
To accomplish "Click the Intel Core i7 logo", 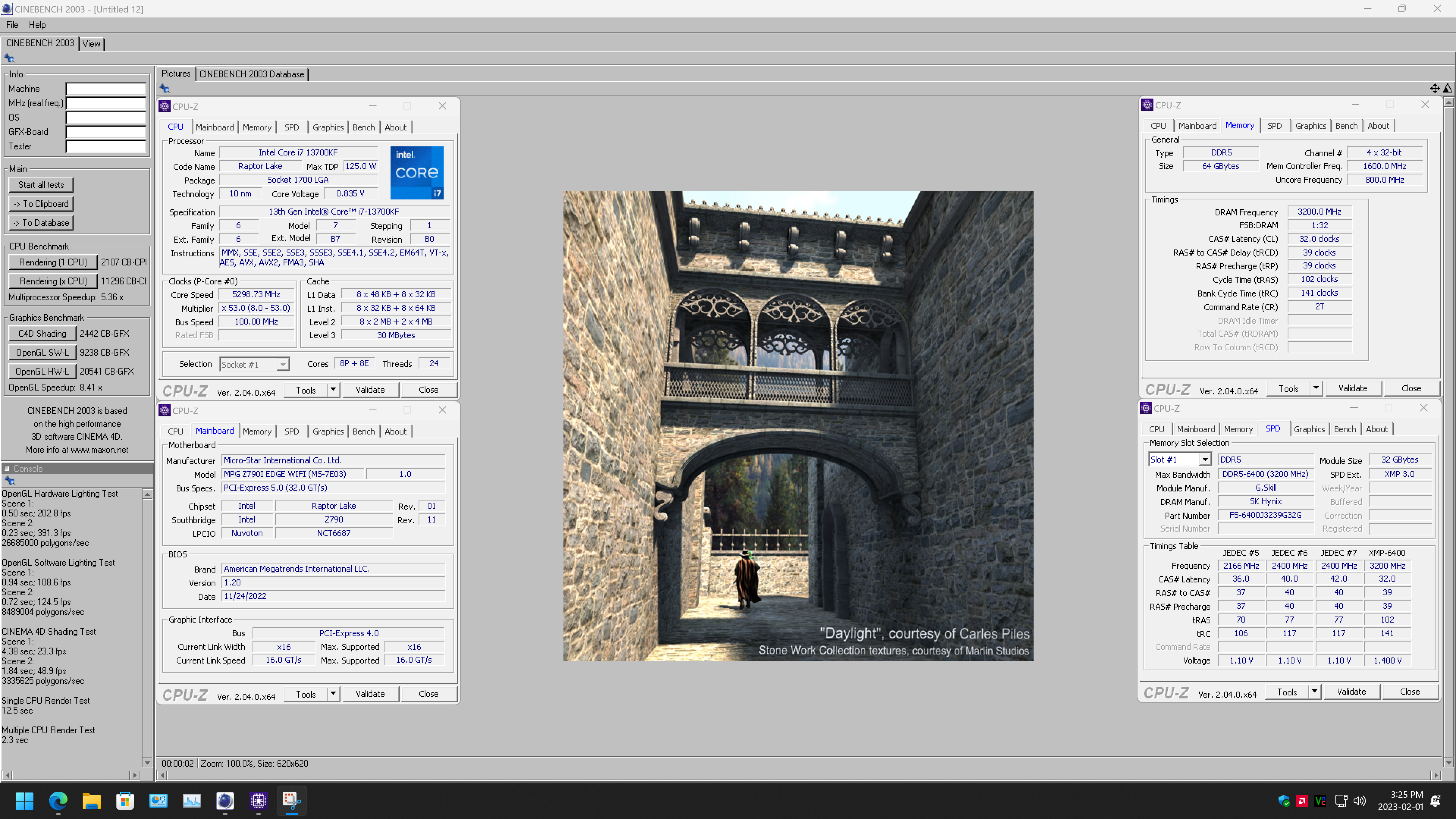I will coord(417,173).
